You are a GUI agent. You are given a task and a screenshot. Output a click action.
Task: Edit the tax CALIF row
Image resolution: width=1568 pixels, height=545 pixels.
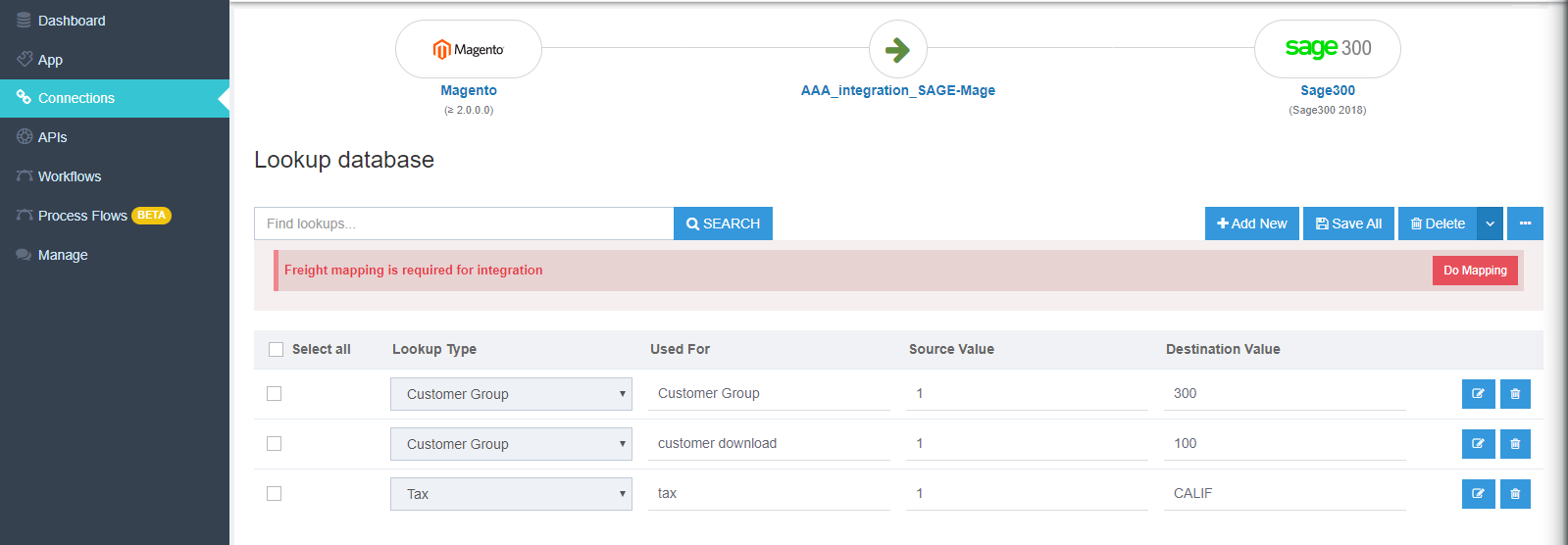(1478, 494)
